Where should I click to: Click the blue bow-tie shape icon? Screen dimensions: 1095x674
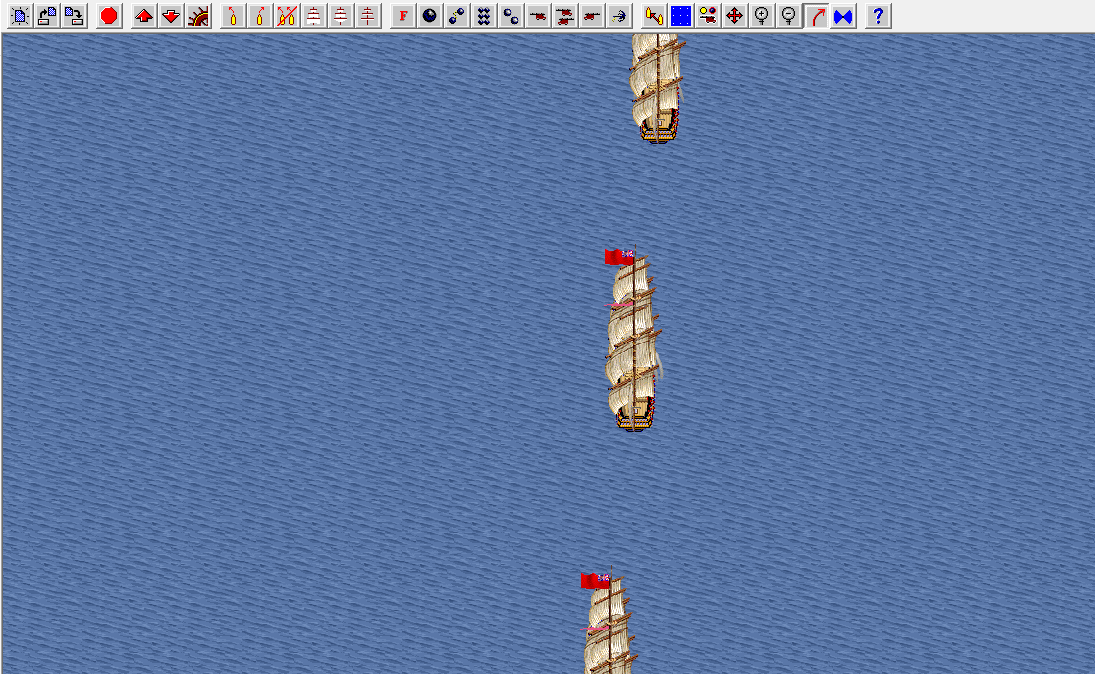(844, 16)
